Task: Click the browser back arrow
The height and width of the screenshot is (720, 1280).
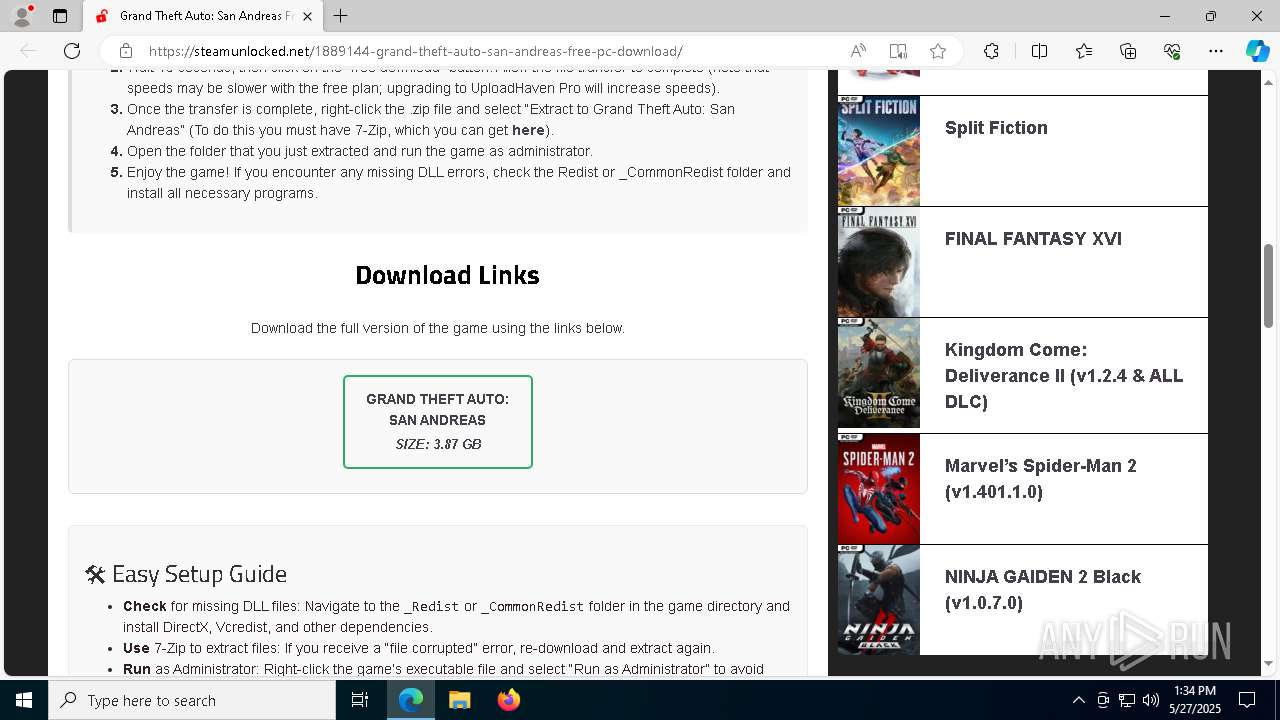Action: [28, 51]
